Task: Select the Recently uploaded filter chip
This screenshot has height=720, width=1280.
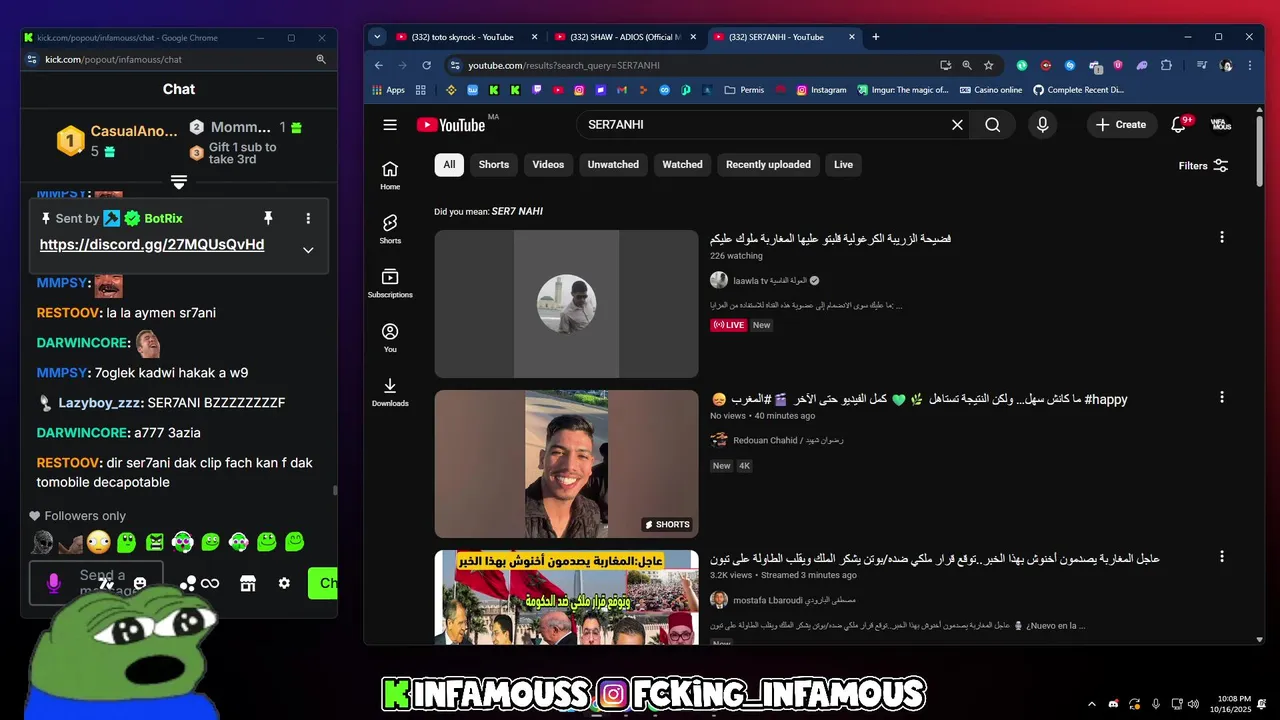Action: pyautogui.click(x=768, y=165)
